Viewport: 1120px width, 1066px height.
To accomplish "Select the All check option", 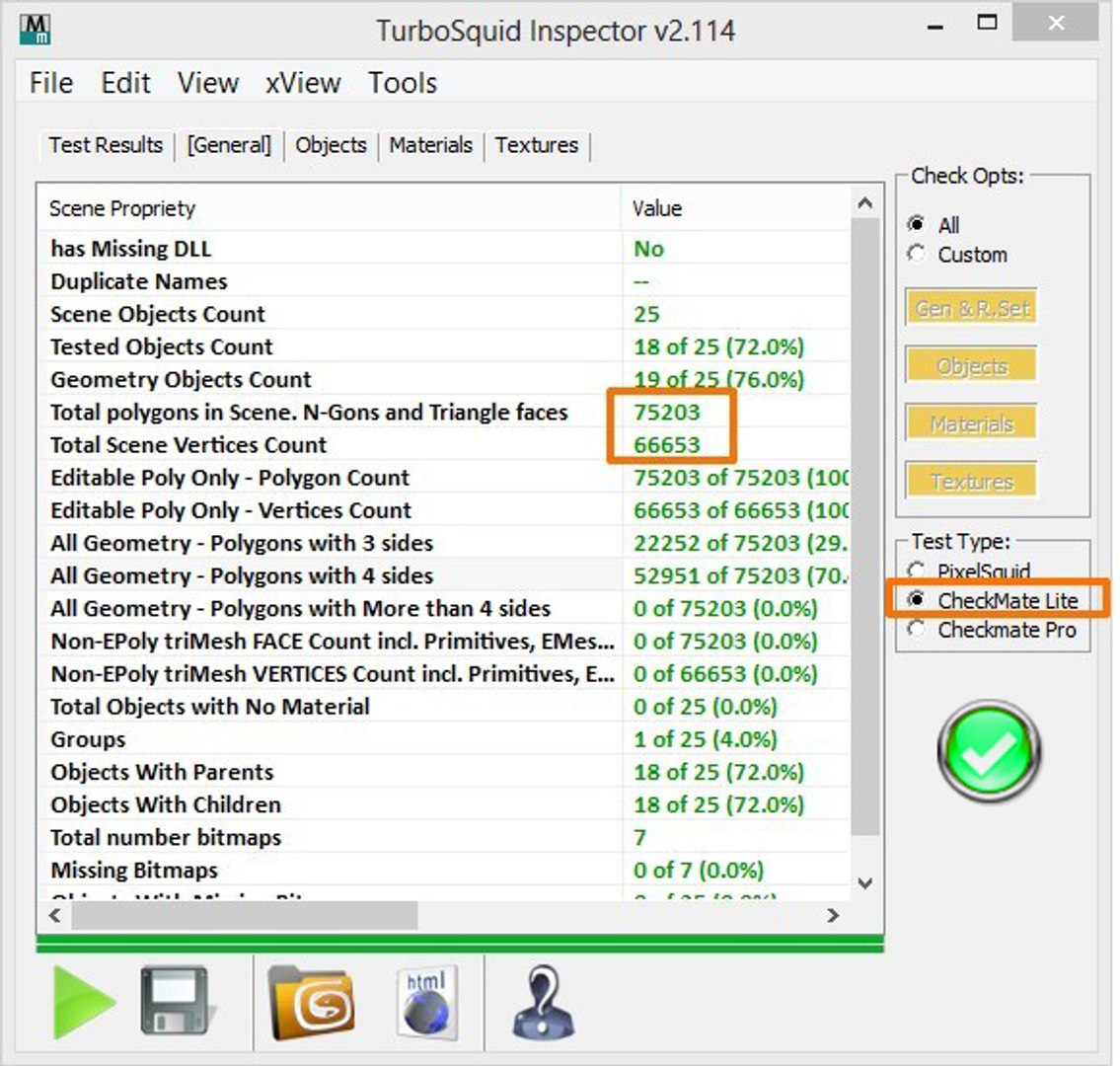I will click(x=934, y=225).
